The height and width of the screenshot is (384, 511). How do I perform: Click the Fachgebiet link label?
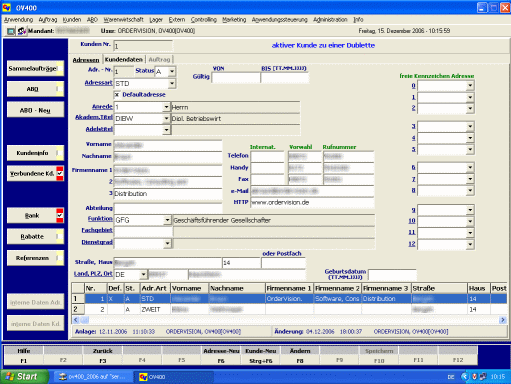(97, 230)
